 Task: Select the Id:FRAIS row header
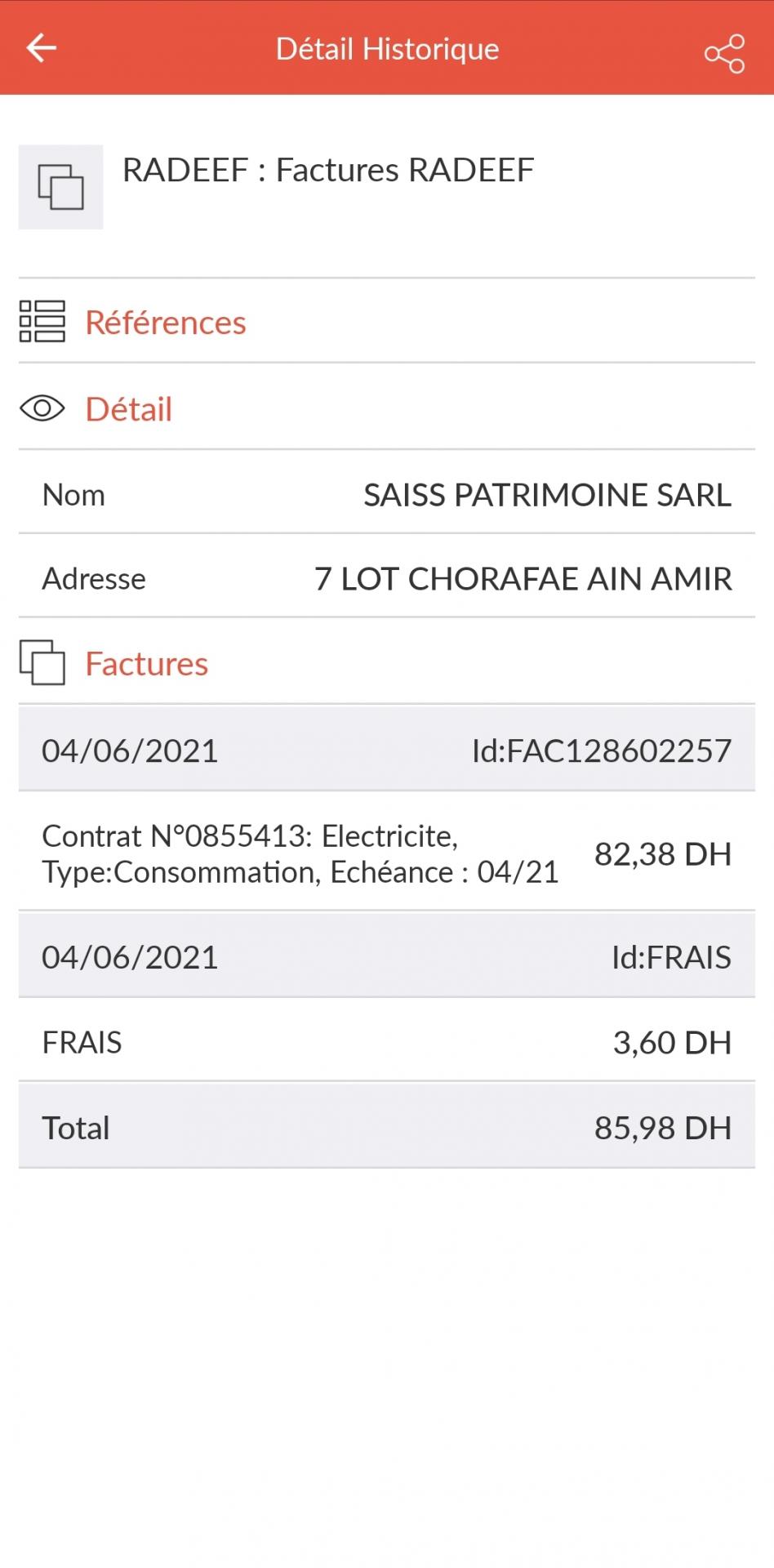click(x=671, y=957)
